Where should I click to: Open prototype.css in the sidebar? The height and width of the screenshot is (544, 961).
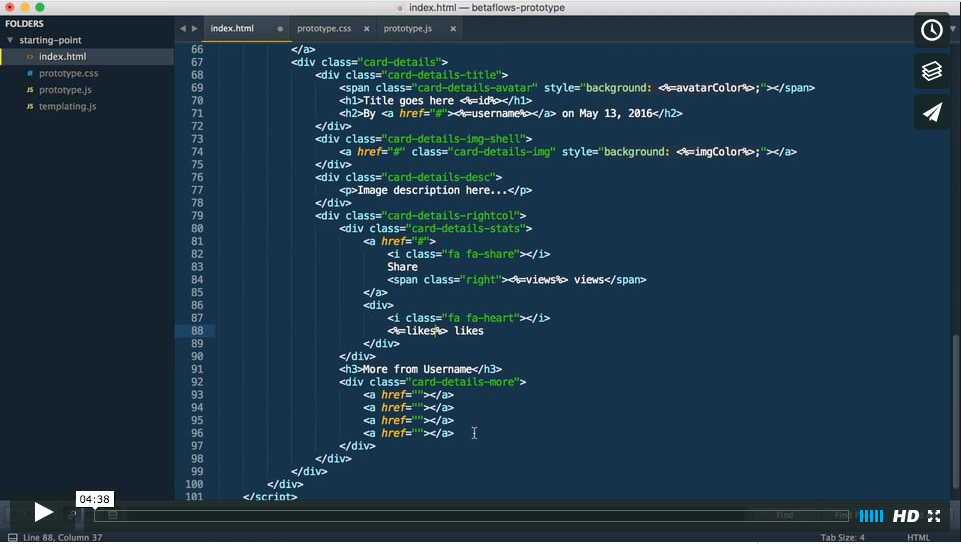point(69,73)
